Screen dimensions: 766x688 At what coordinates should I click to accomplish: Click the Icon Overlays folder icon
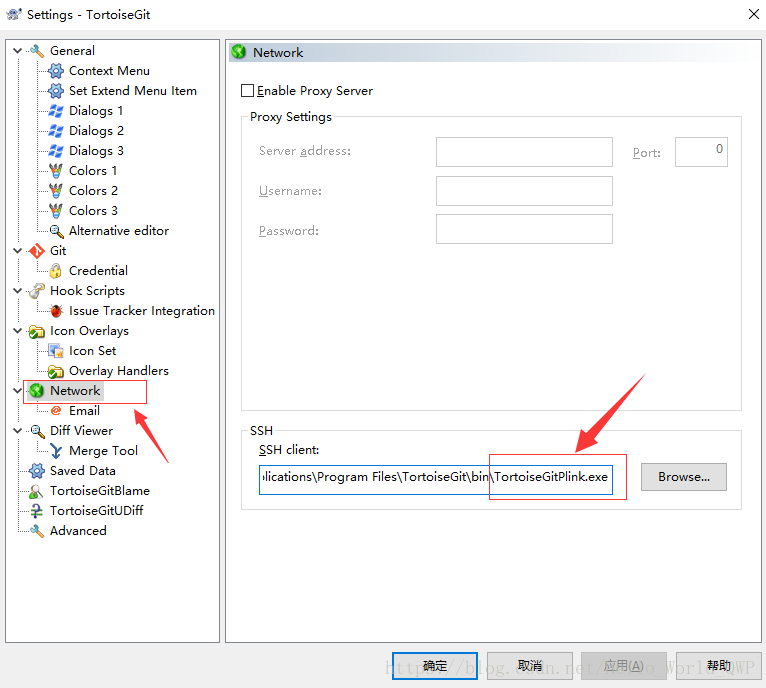point(37,331)
